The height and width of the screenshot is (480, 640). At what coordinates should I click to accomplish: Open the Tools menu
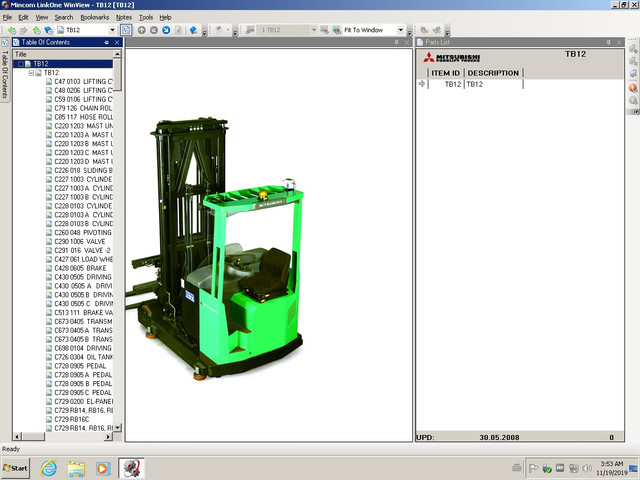tap(146, 18)
